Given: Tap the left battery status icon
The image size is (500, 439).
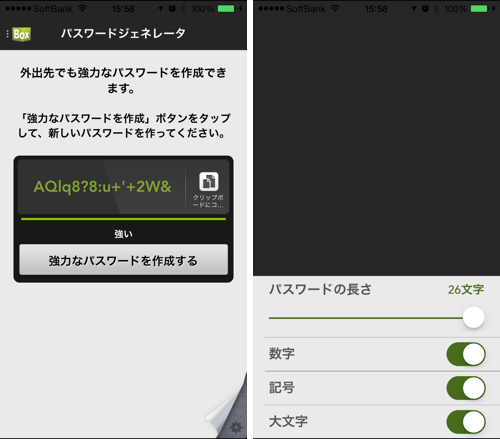Looking at the screenshot, I should [226, 9].
